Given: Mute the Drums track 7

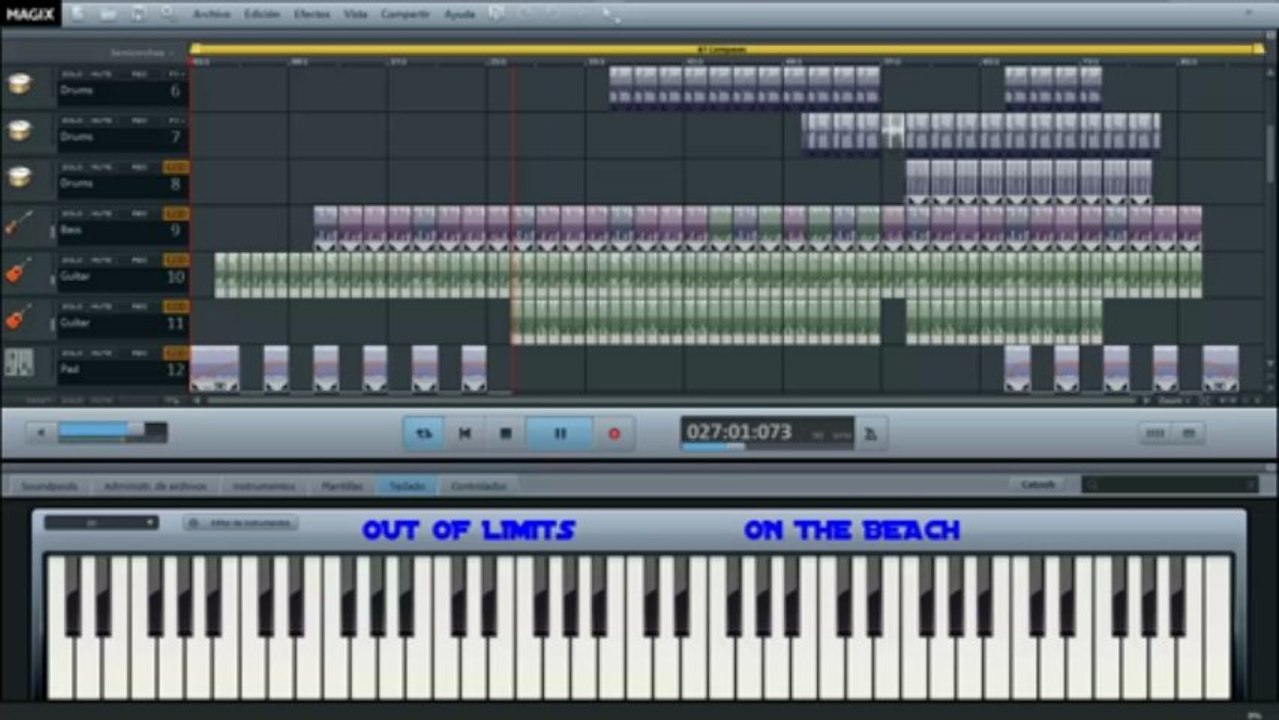Looking at the screenshot, I should coord(101,121).
